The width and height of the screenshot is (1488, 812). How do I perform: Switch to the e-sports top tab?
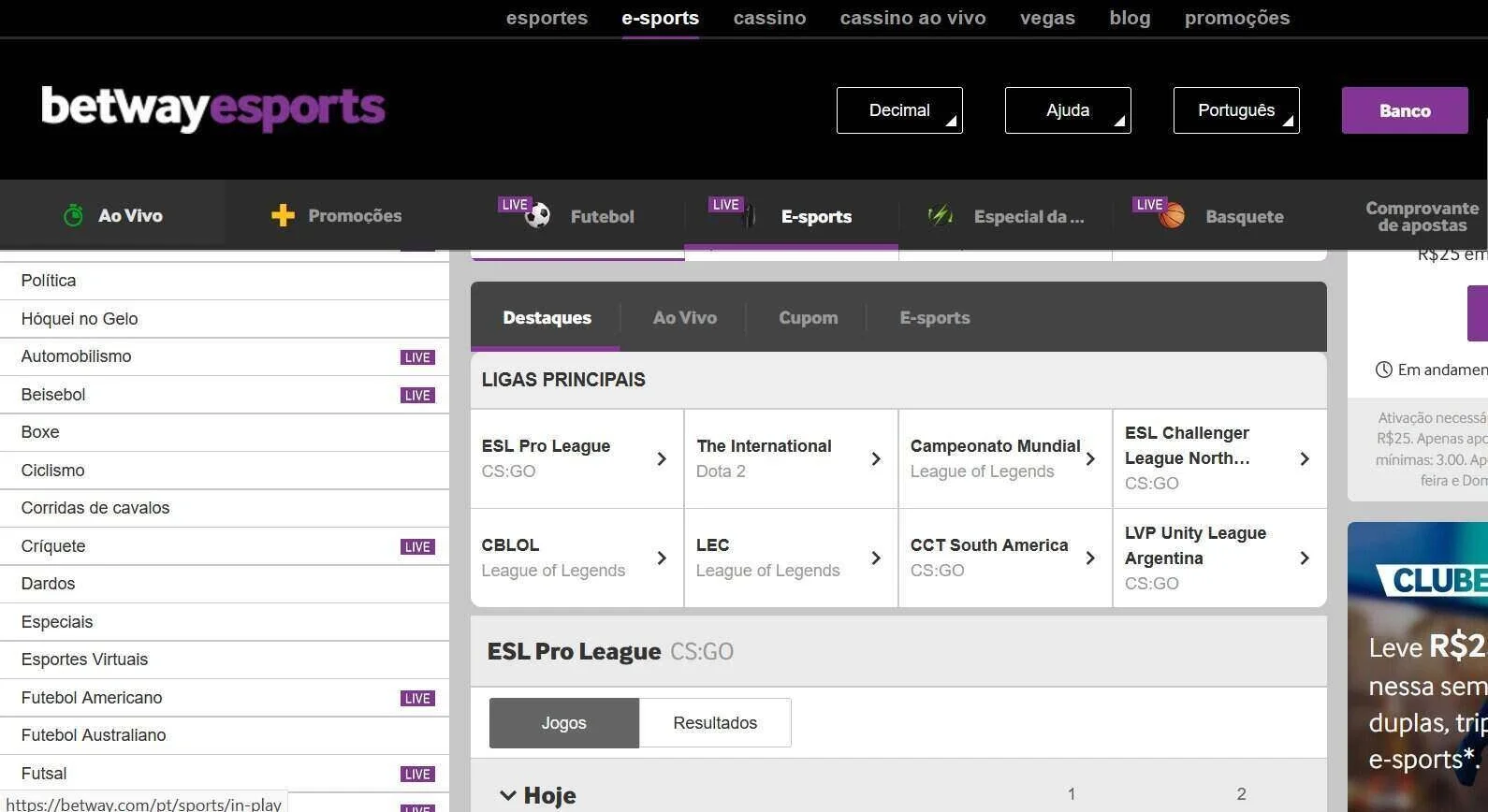[x=660, y=18]
